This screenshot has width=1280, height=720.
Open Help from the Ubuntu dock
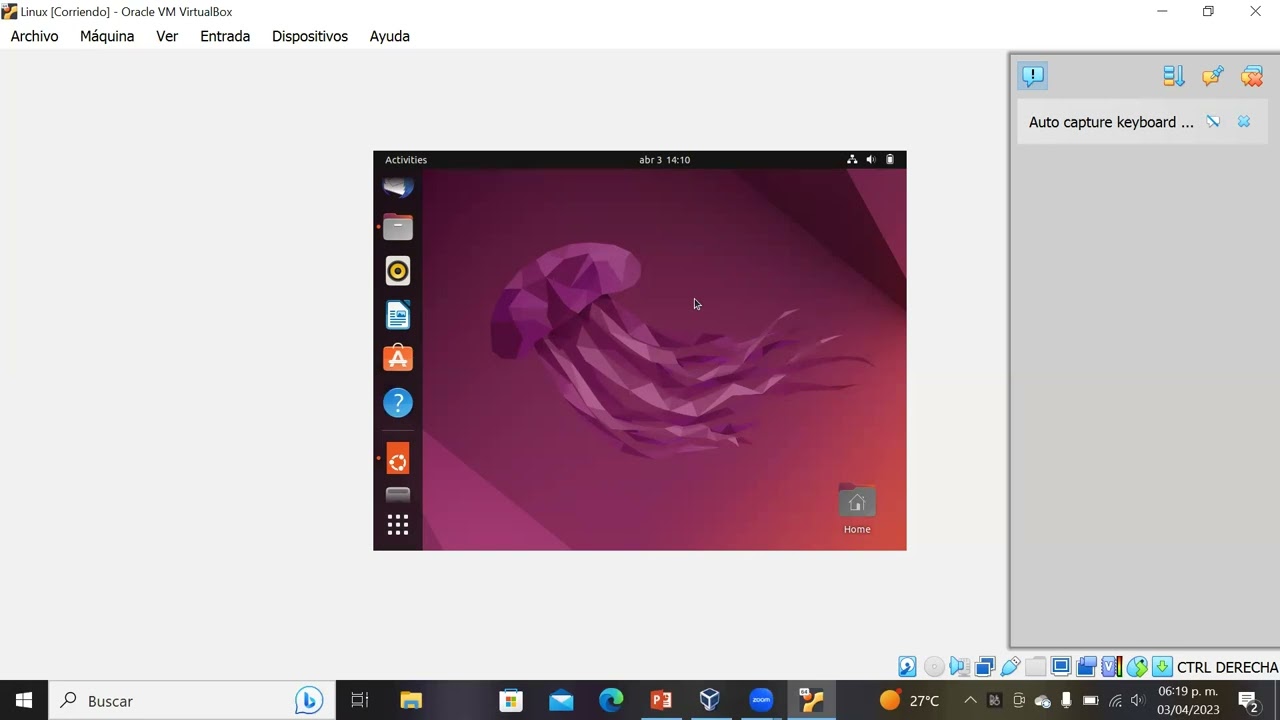(x=398, y=403)
